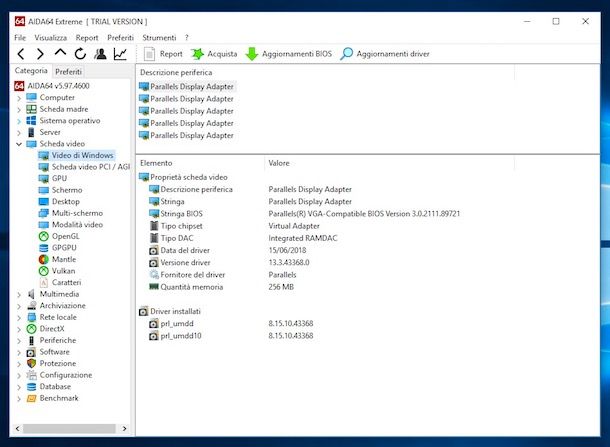Expand the Scheda madre node
This screenshot has width=610, height=447.
[x=19, y=109]
